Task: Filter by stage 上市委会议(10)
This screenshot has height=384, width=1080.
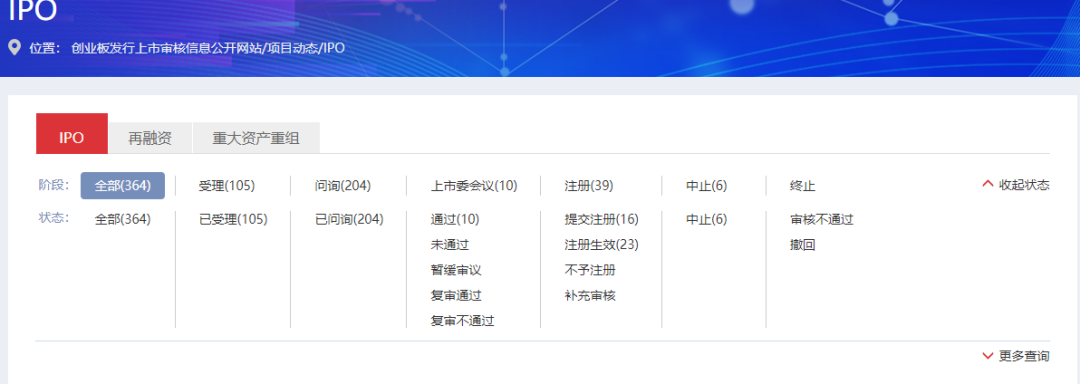Action: click(x=474, y=186)
